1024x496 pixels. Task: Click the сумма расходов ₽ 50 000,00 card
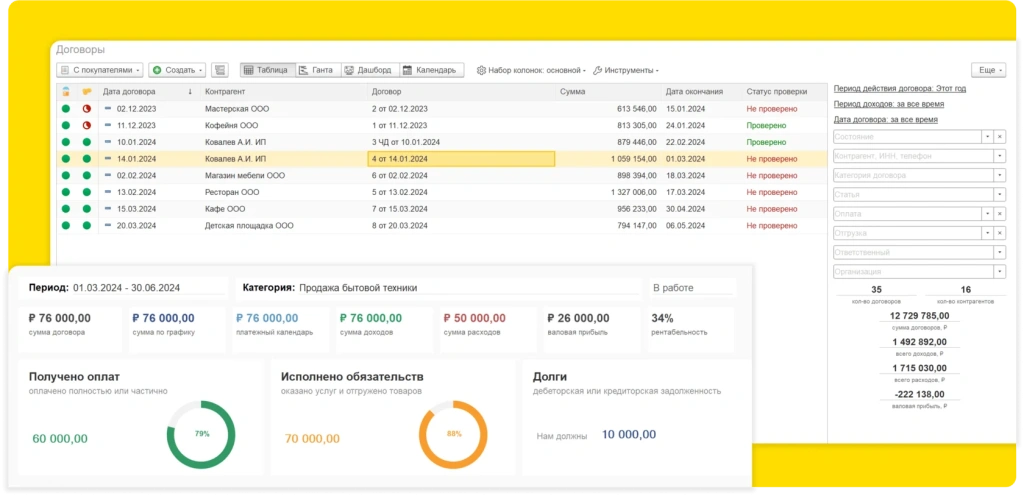point(488,330)
